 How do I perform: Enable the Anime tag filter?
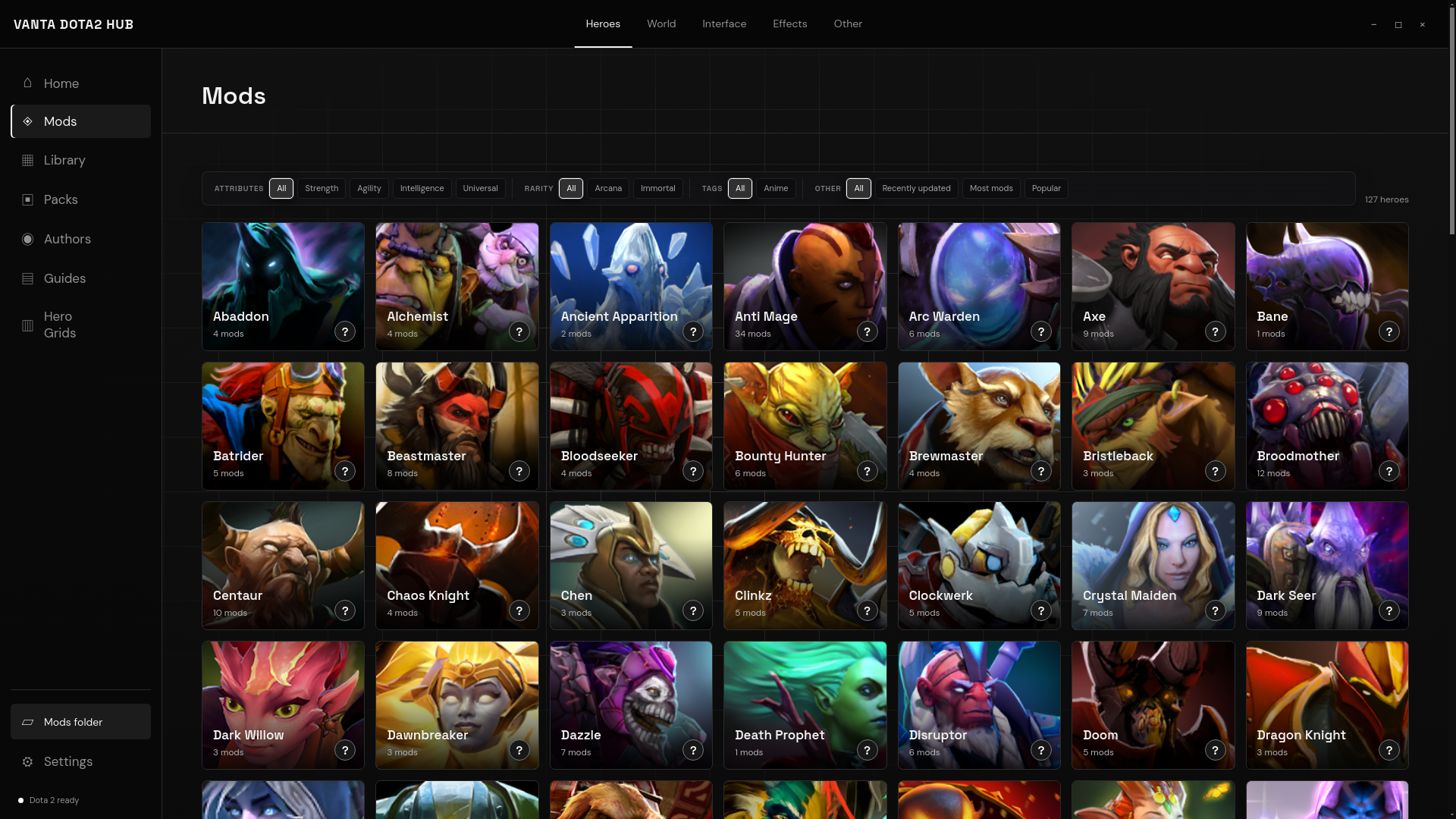click(776, 188)
